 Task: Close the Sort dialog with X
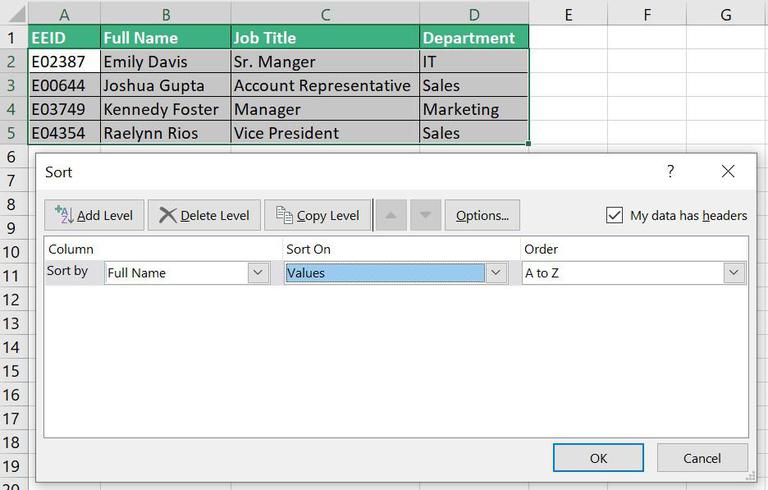[728, 171]
